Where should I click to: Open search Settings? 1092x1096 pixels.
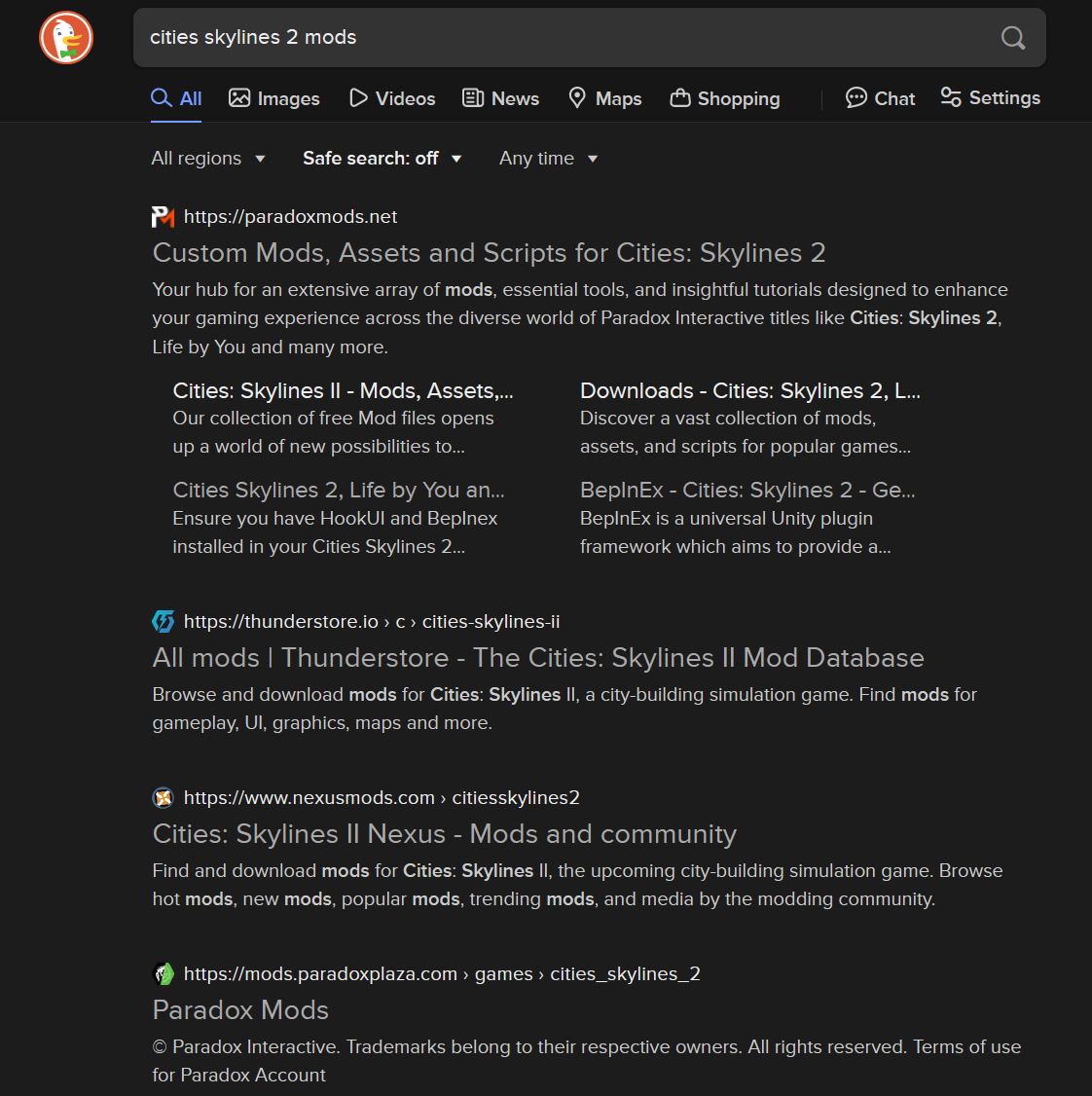pos(990,98)
